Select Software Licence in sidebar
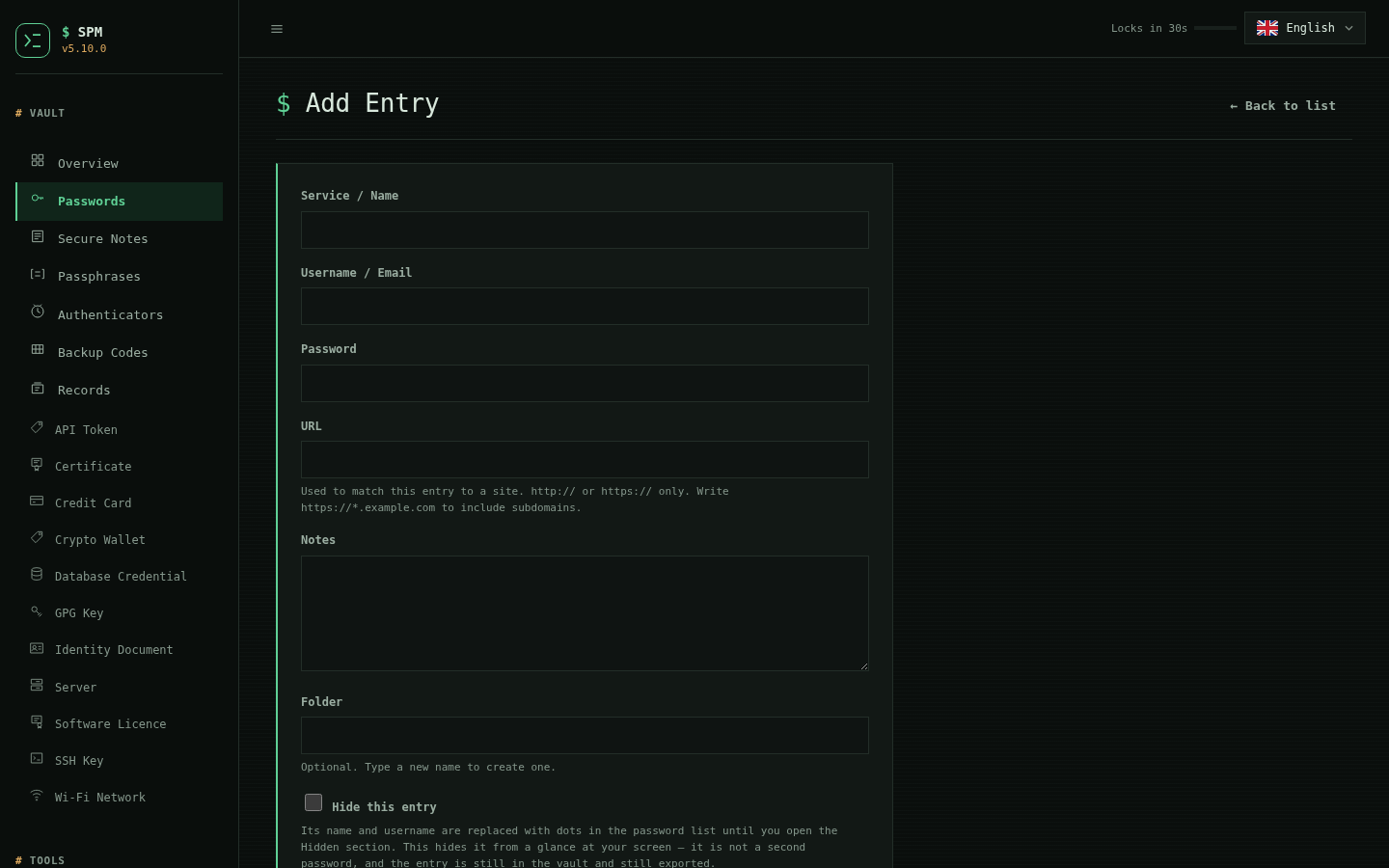This screenshot has height=868, width=1389. coord(120,723)
